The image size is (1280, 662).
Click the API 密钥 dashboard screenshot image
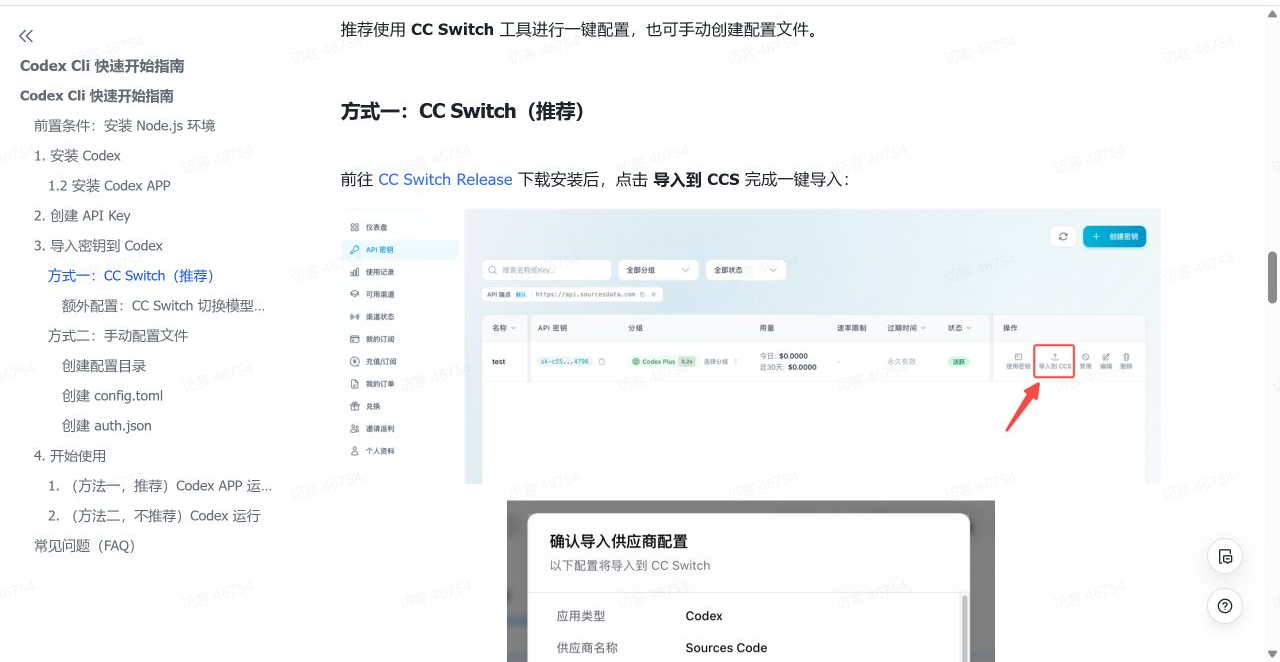(751, 346)
